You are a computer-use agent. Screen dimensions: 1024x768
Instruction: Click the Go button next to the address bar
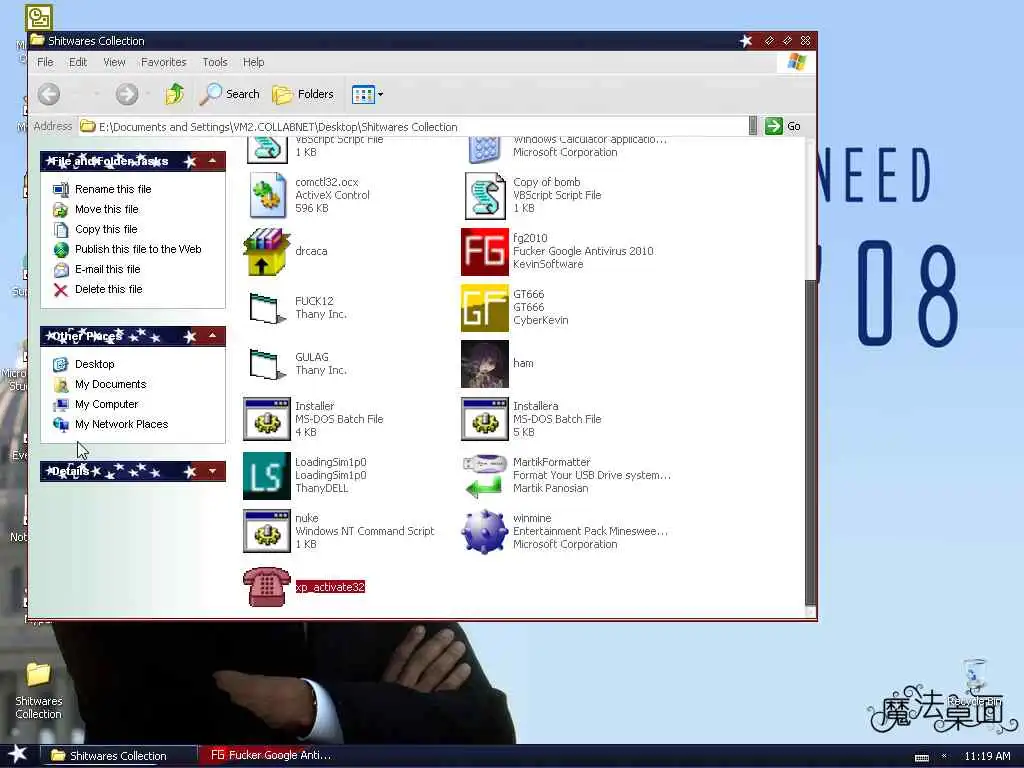782,126
